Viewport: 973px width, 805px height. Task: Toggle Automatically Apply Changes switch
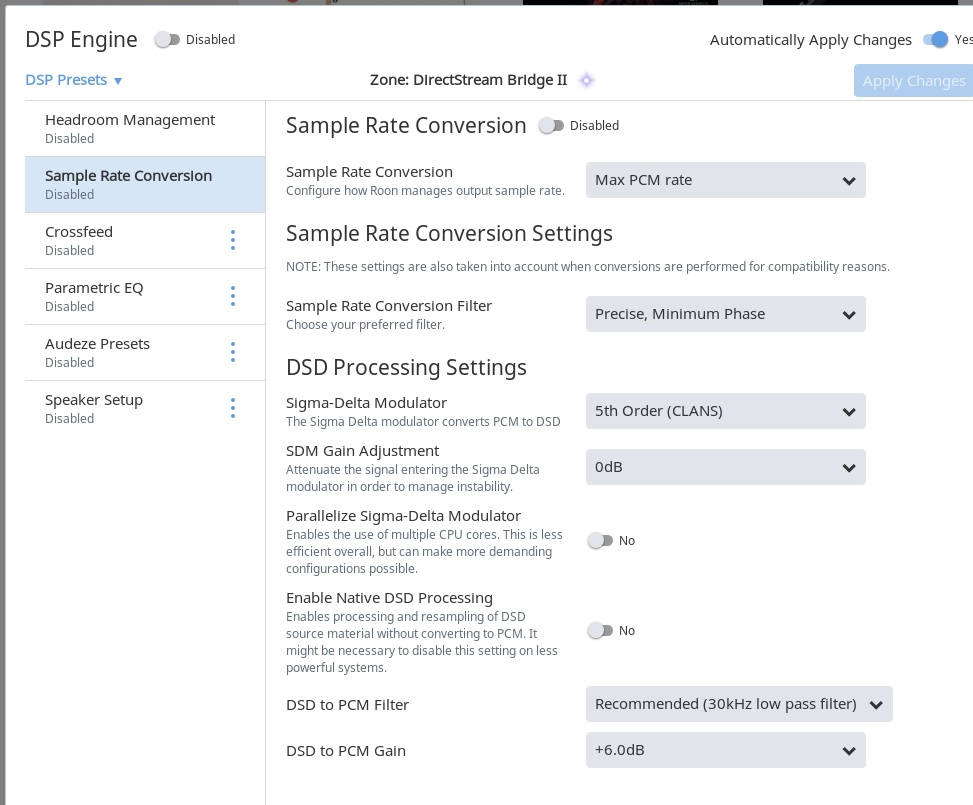tap(936, 40)
